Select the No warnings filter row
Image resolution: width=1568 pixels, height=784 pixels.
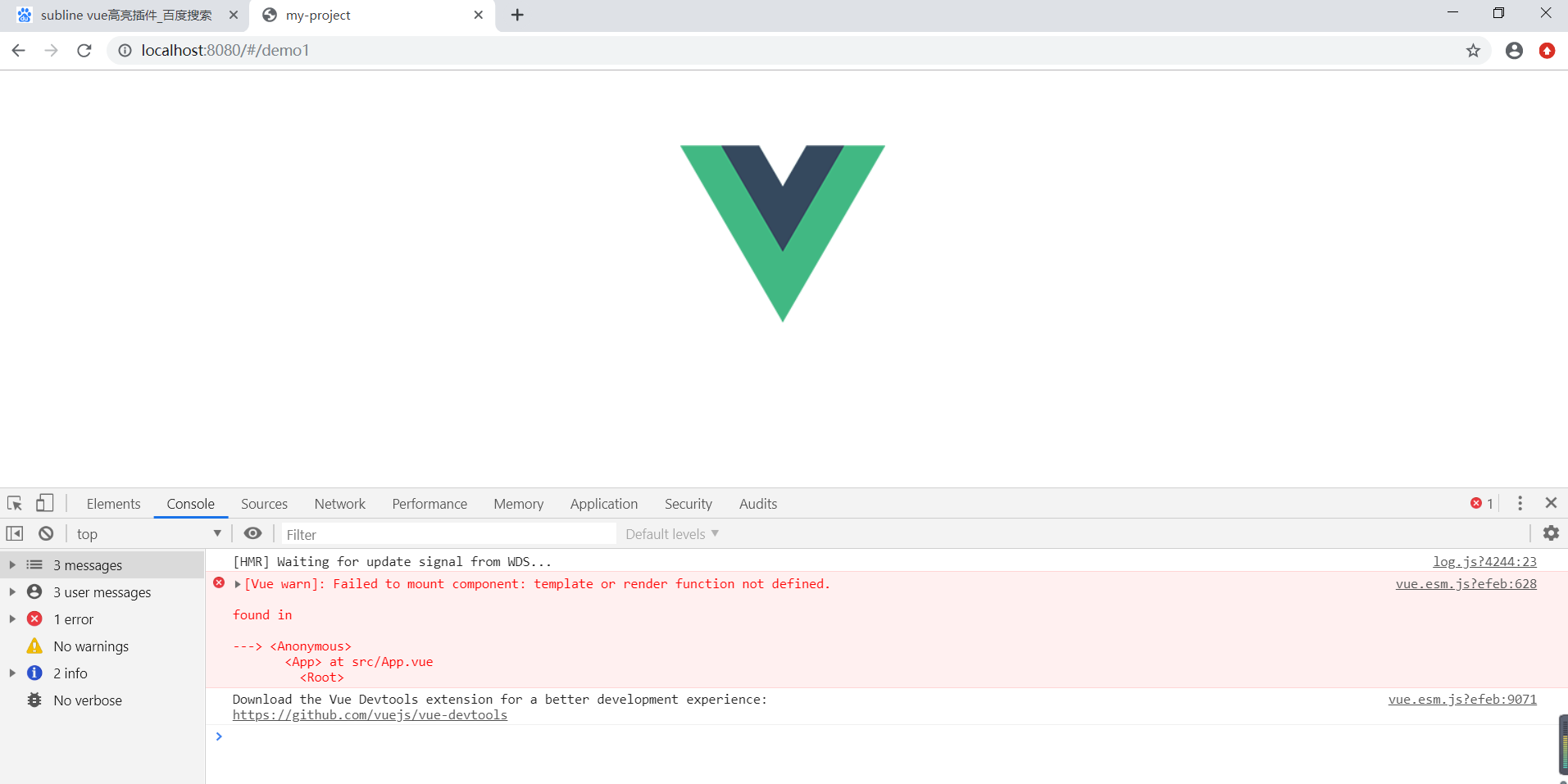(x=102, y=646)
